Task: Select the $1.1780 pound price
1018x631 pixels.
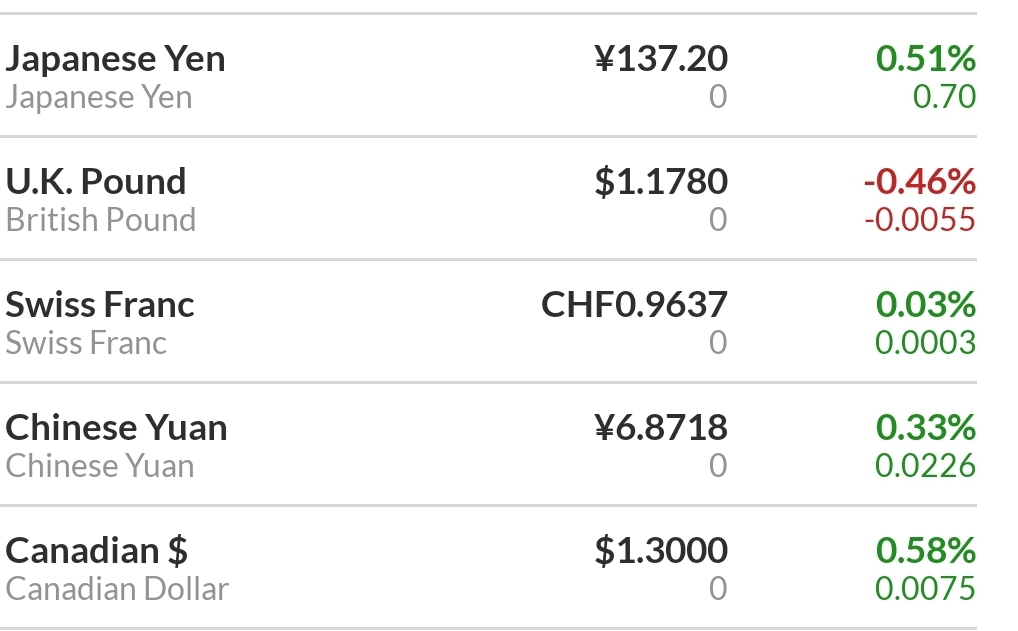Action: (661, 181)
